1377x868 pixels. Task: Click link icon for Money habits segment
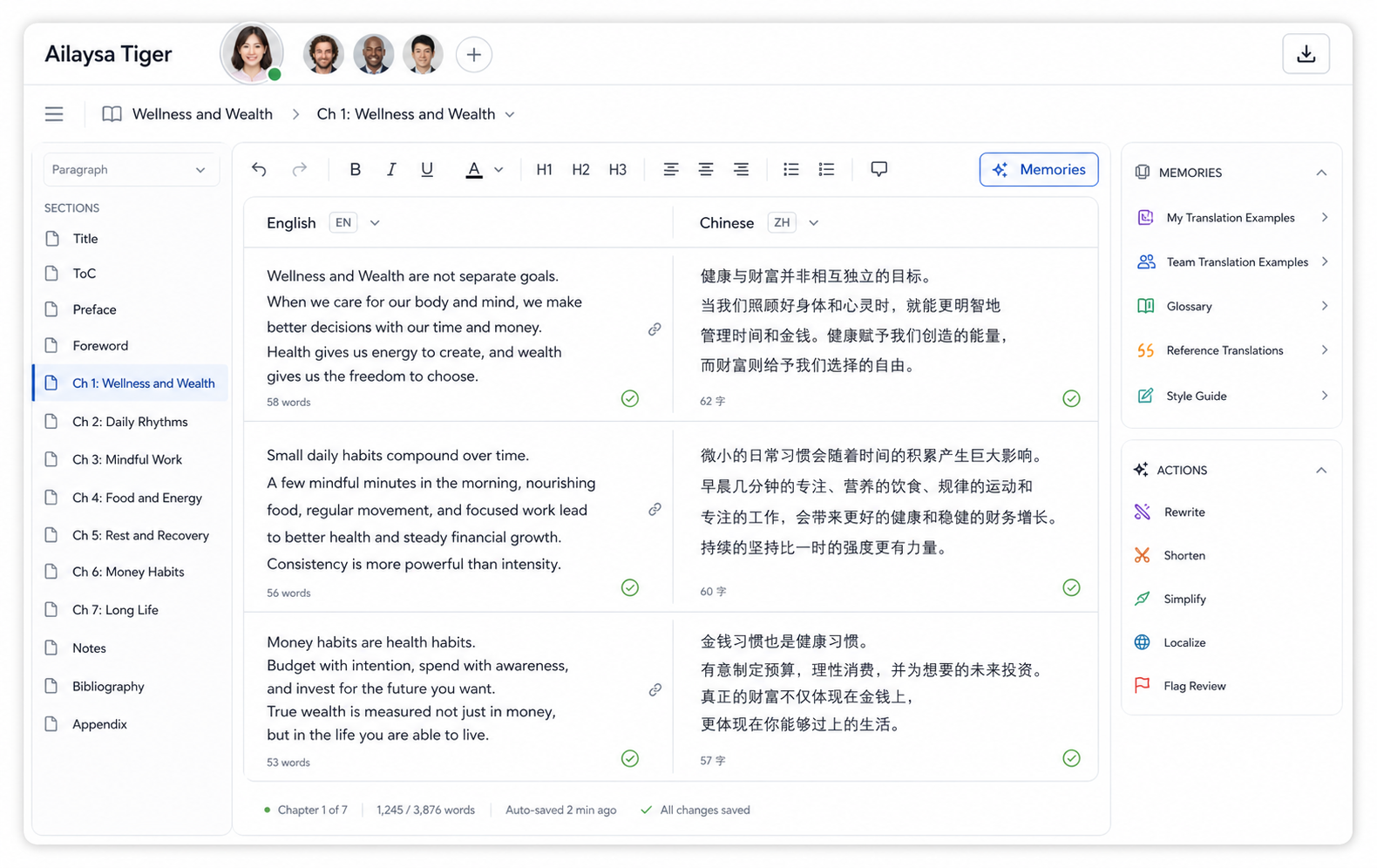pos(655,689)
